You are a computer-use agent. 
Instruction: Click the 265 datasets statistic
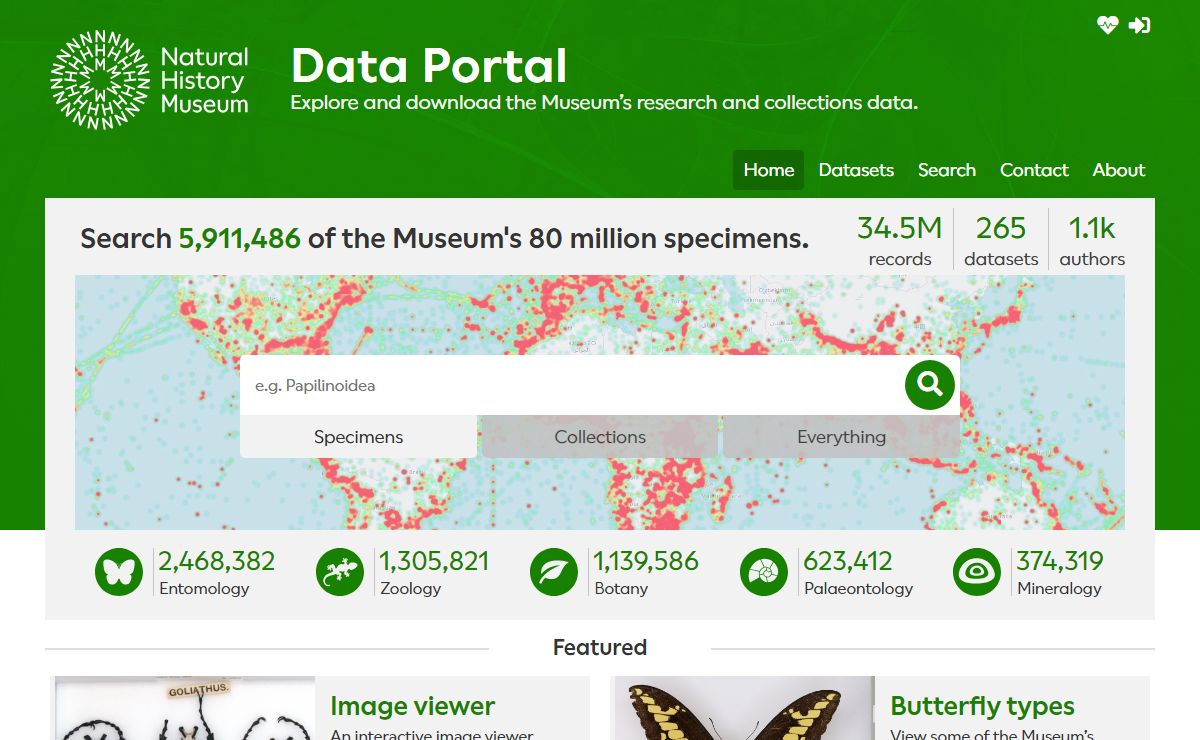tap(1001, 241)
